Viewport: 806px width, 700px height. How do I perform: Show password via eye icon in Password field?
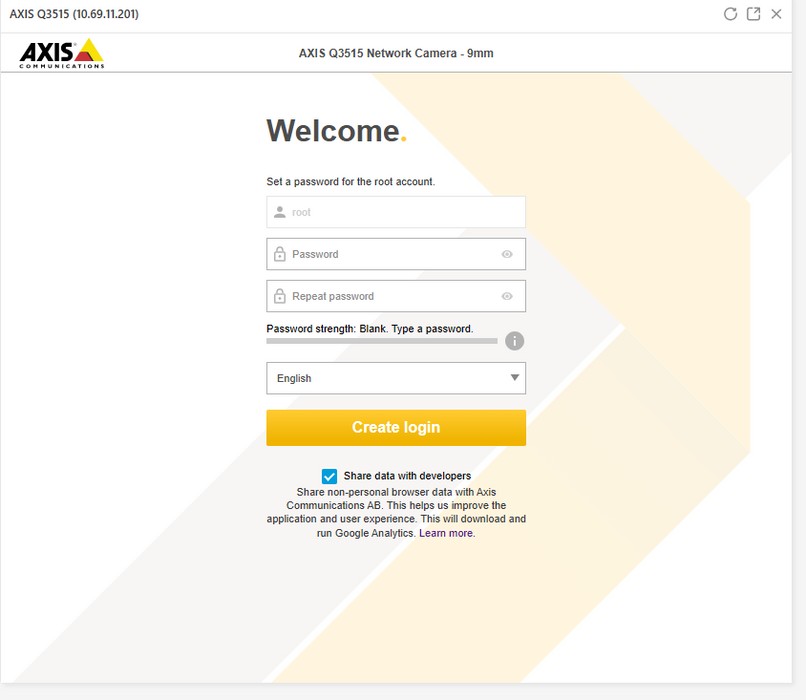(507, 254)
